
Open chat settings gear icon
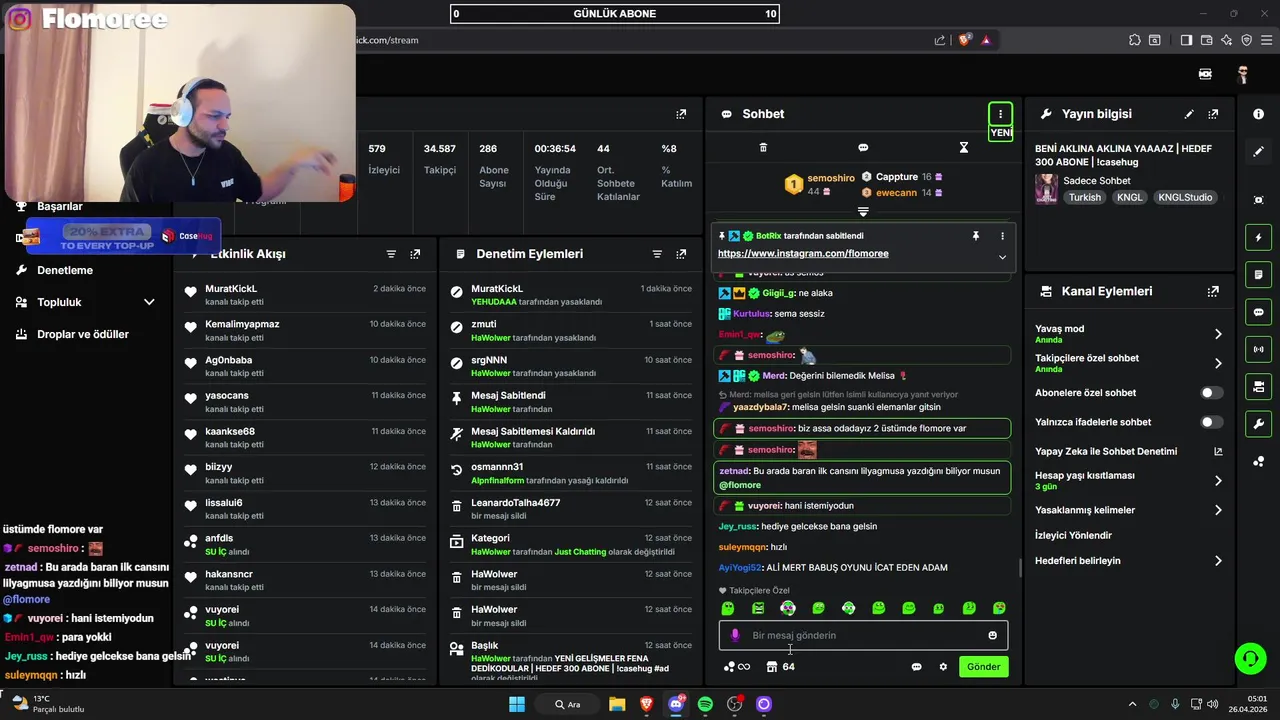(x=942, y=667)
